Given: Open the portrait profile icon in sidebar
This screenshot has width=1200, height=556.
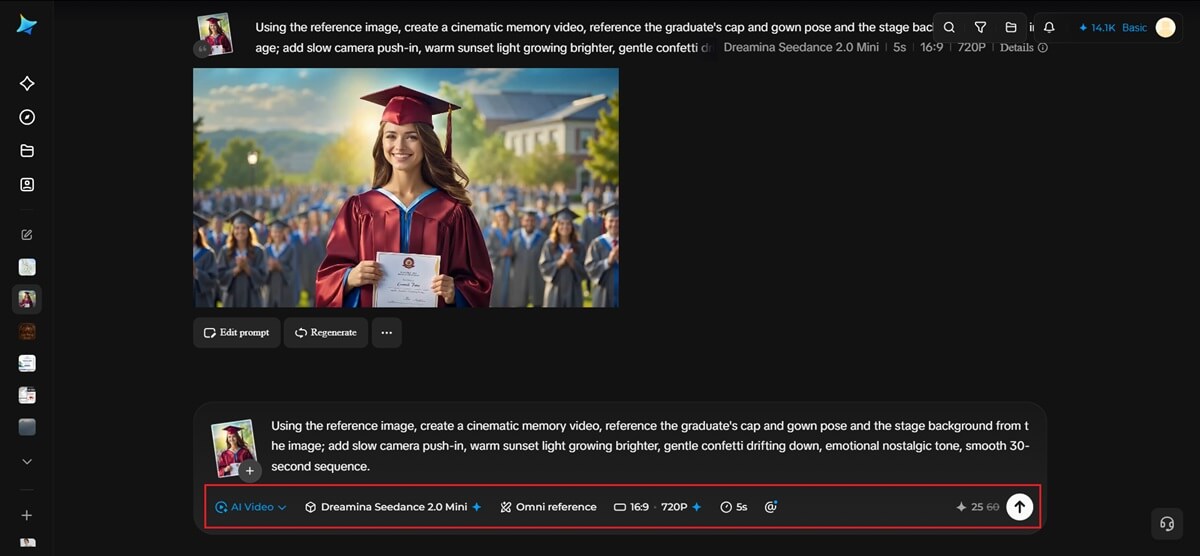Looking at the screenshot, I should coord(27,184).
